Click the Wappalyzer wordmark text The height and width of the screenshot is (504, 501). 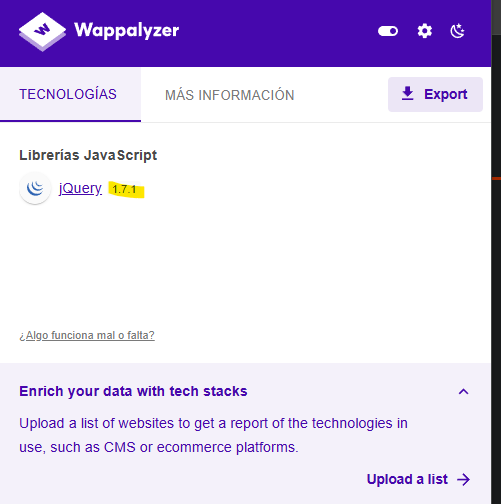pyautogui.click(x=126, y=31)
